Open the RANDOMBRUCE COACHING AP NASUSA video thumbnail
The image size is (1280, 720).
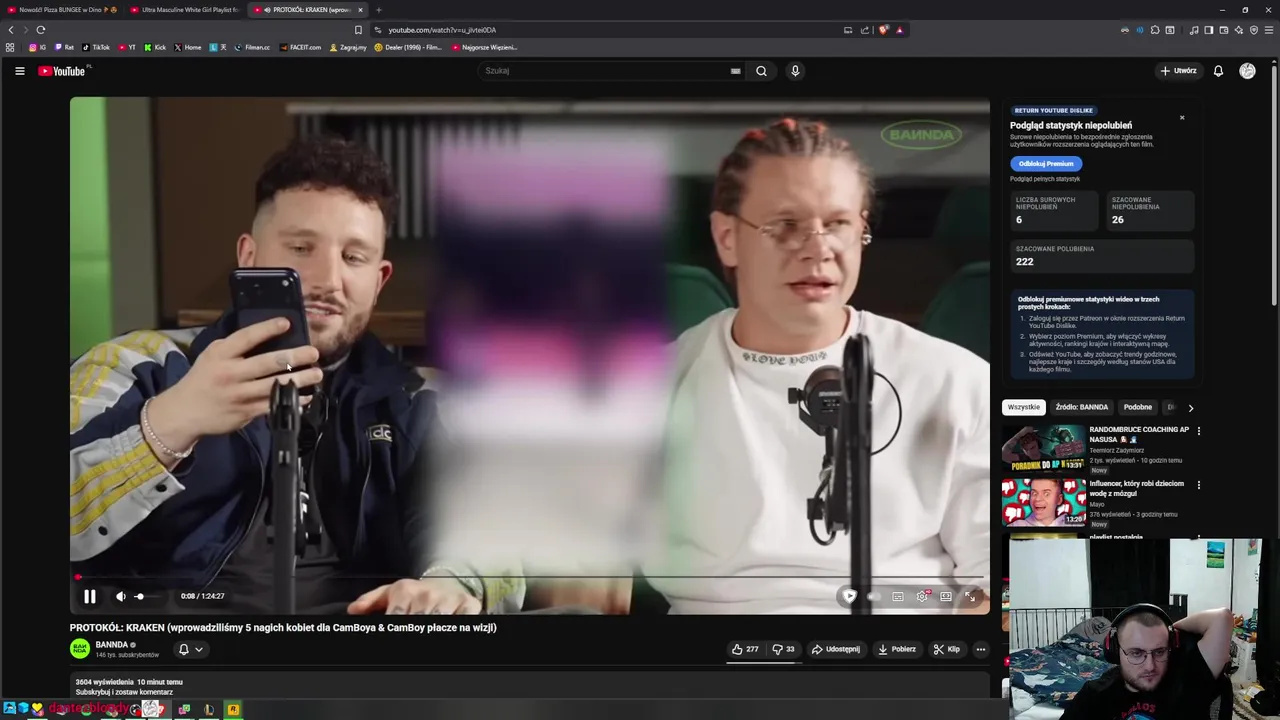(x=1044, y=449)
